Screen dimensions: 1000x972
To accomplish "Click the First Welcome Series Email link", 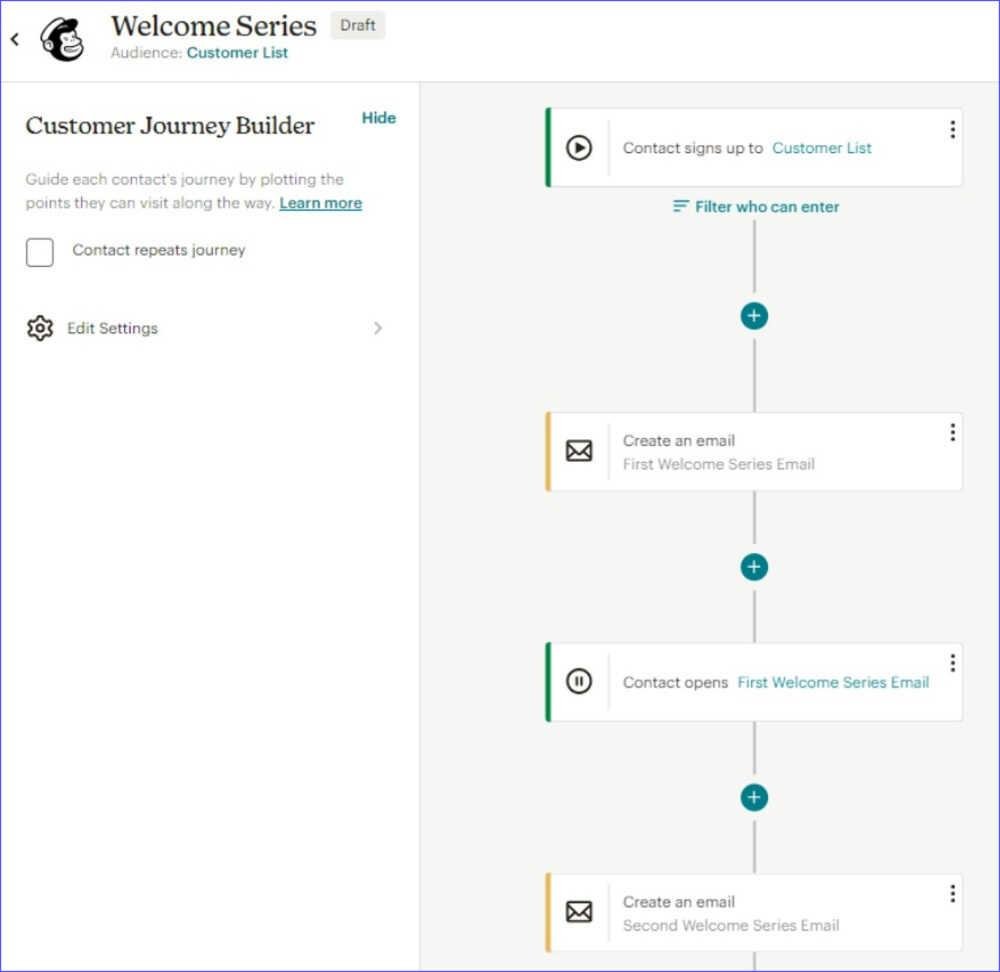I will pyautogui.click(x=832, y=682).
